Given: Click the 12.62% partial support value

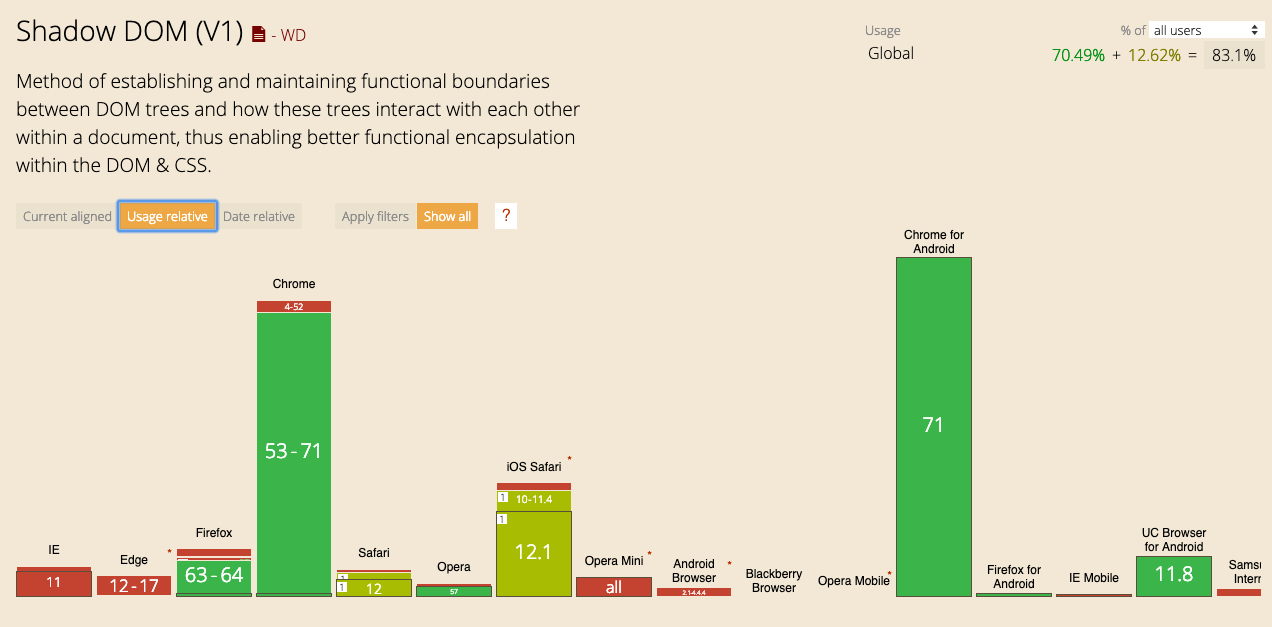Looking at the screenshot, I should (1155, 55).
